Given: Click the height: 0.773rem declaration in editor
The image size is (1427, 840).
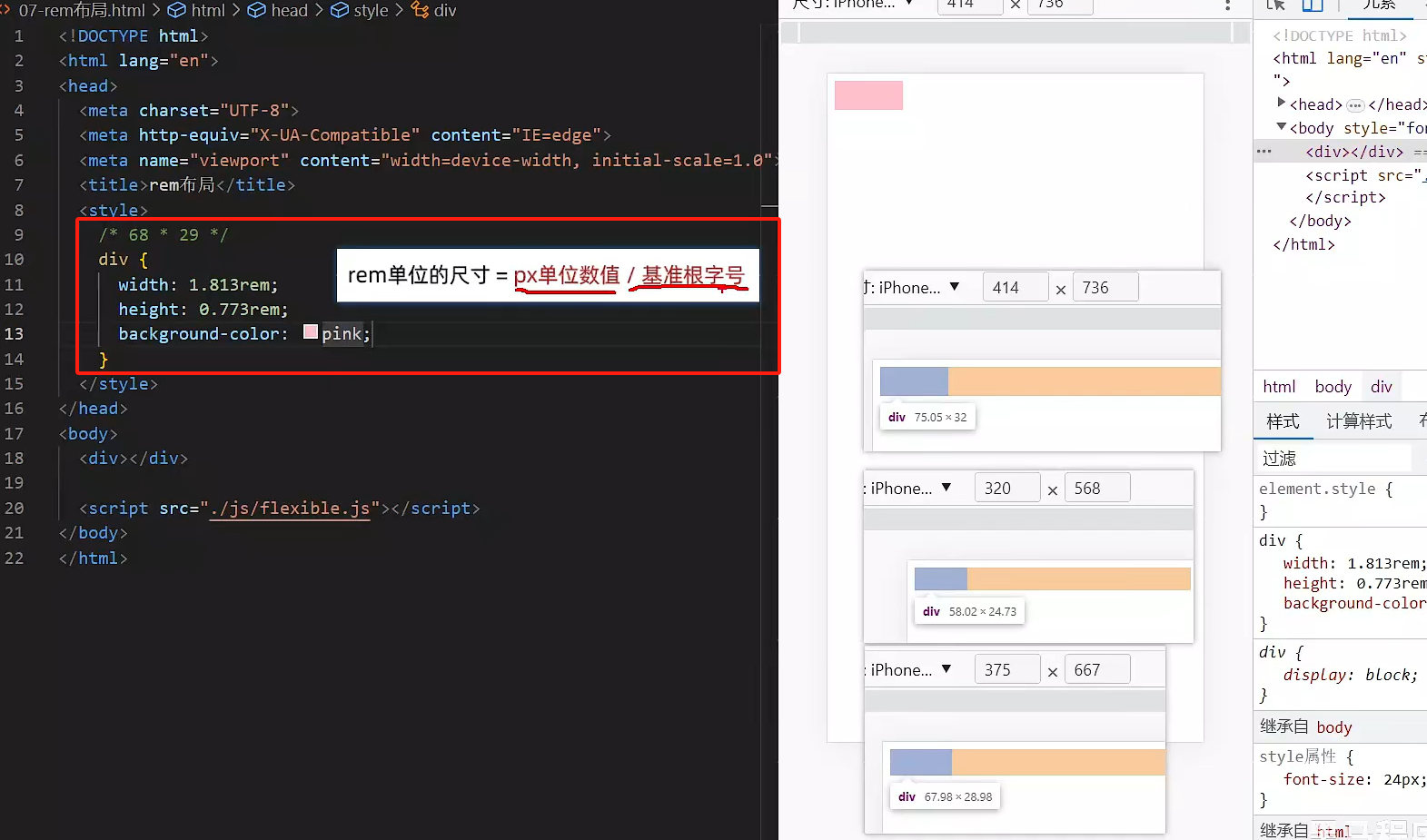Looking at the screenshot, I should 203,309.
